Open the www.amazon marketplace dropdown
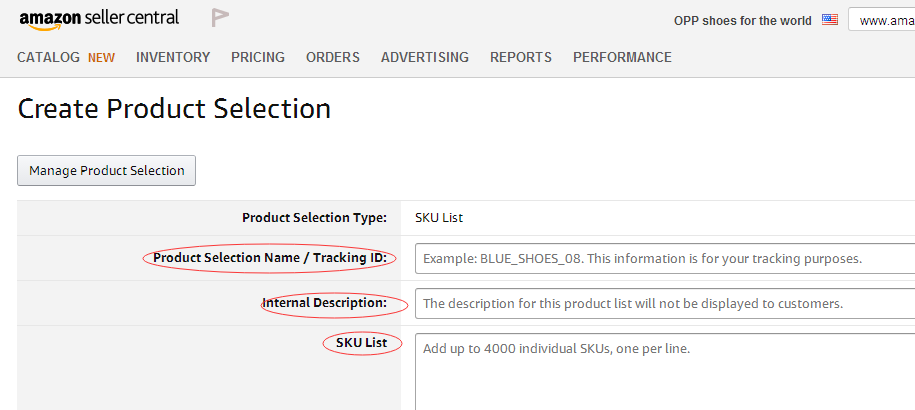Screen dimensions: 915x410 coord(882,19)
